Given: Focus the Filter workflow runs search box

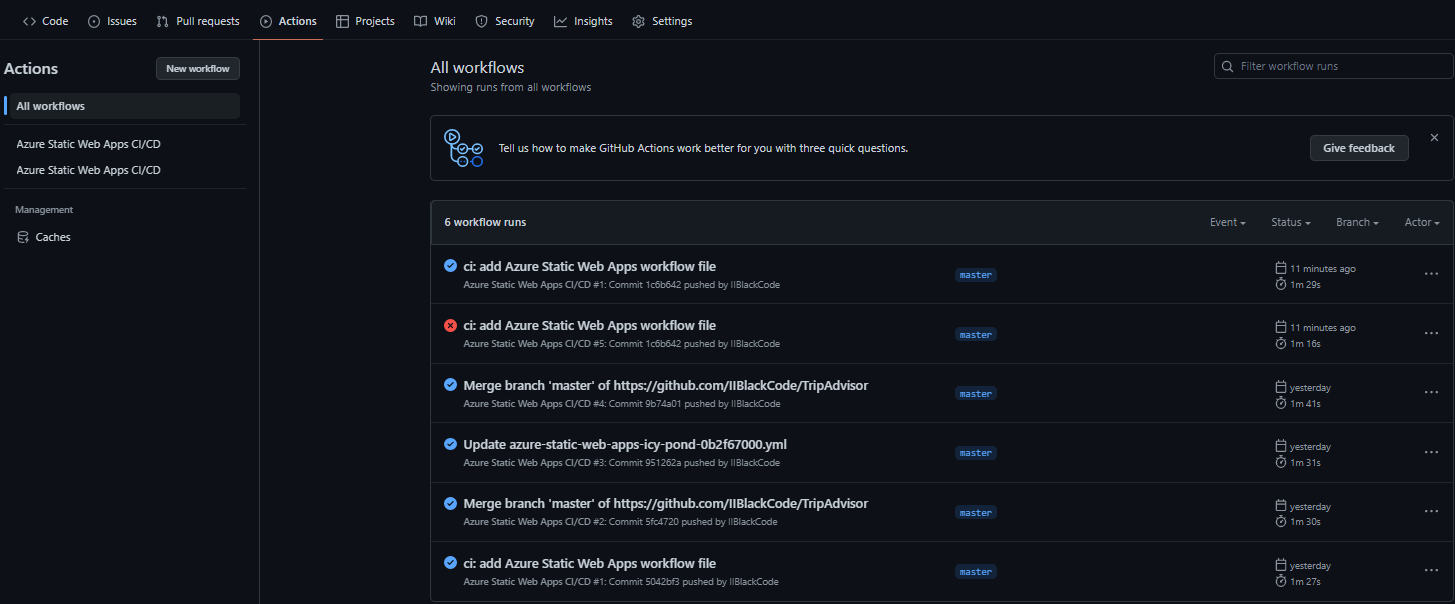Looking at the screenshot, I should (x=1333, y=66).
